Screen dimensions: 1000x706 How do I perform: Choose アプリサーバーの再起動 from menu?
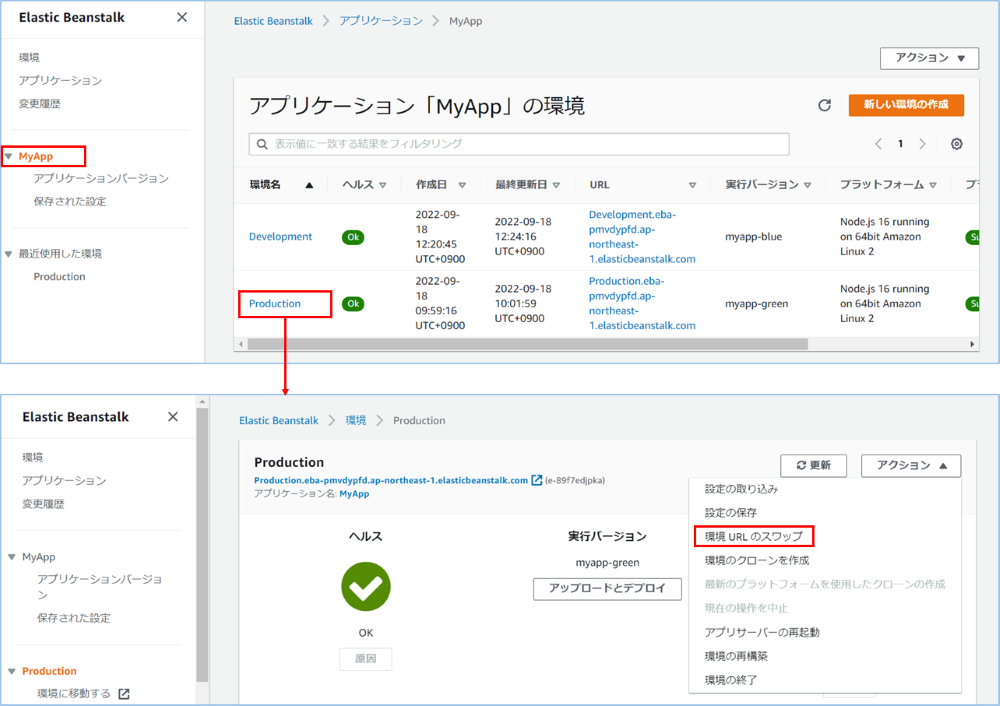click(762, 632)
